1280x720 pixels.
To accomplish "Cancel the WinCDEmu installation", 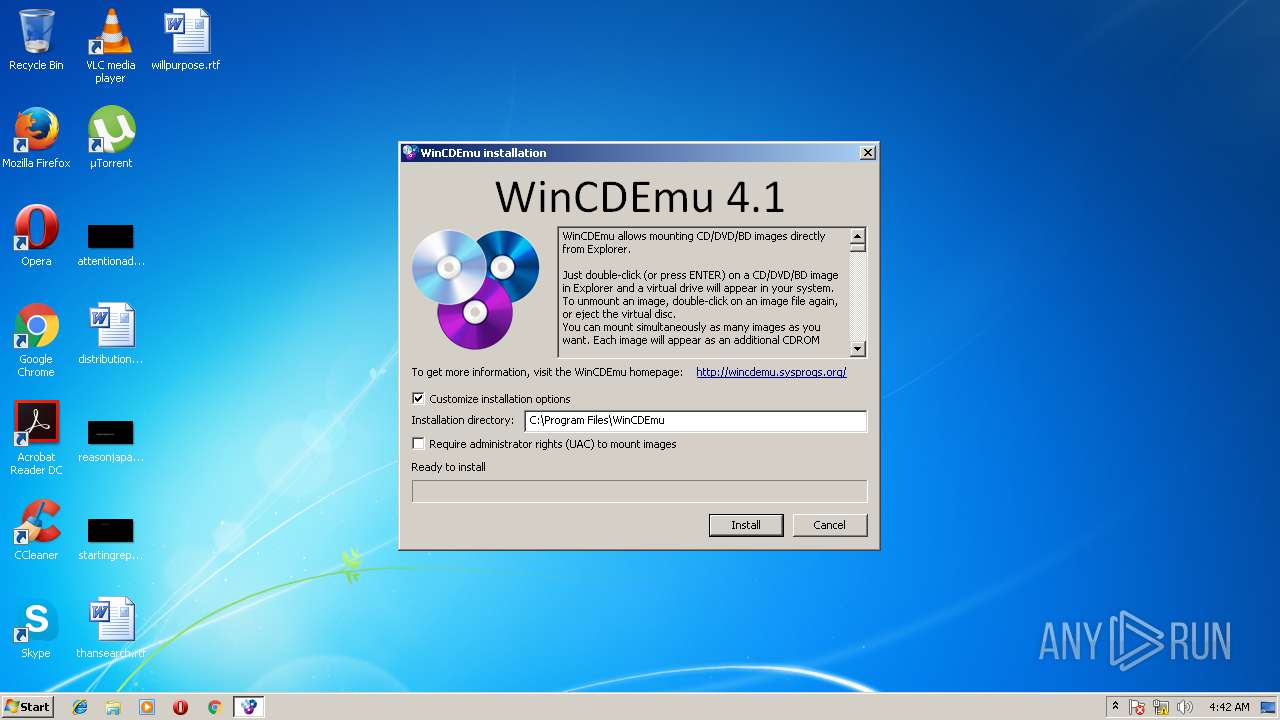I will 829,525.
